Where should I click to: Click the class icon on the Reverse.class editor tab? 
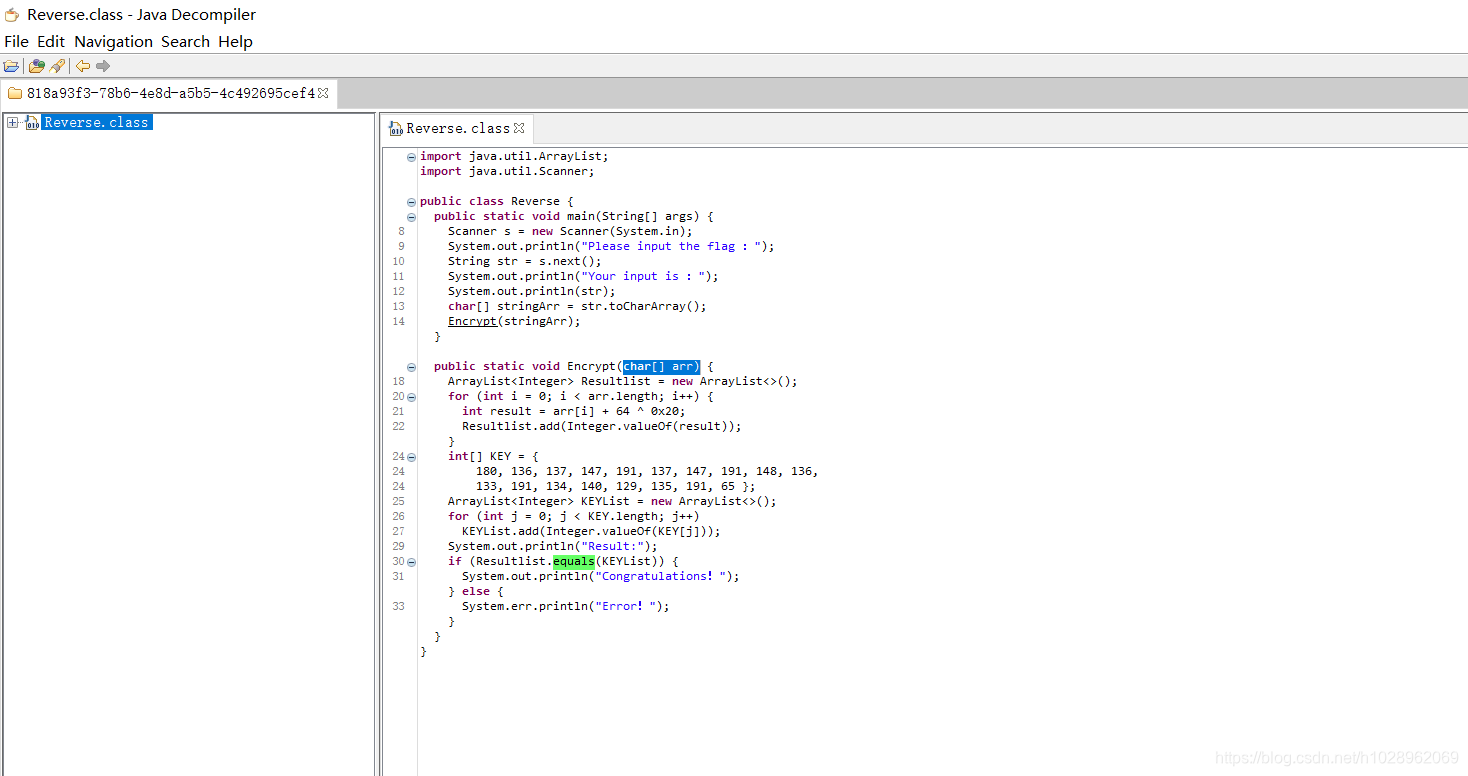point(396,128)
